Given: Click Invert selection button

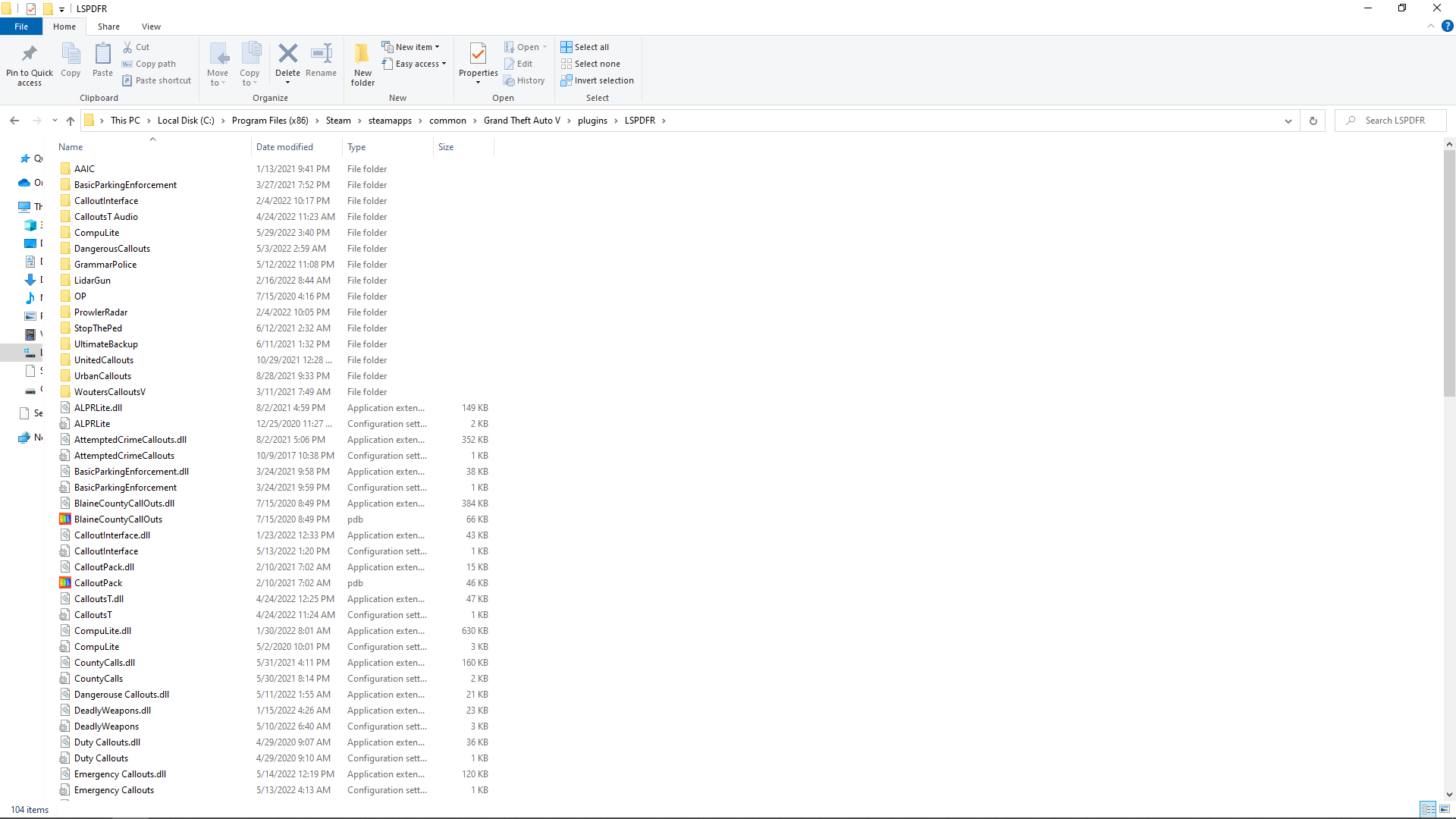Looking at the screenshot, I should (x=597, y=80).
